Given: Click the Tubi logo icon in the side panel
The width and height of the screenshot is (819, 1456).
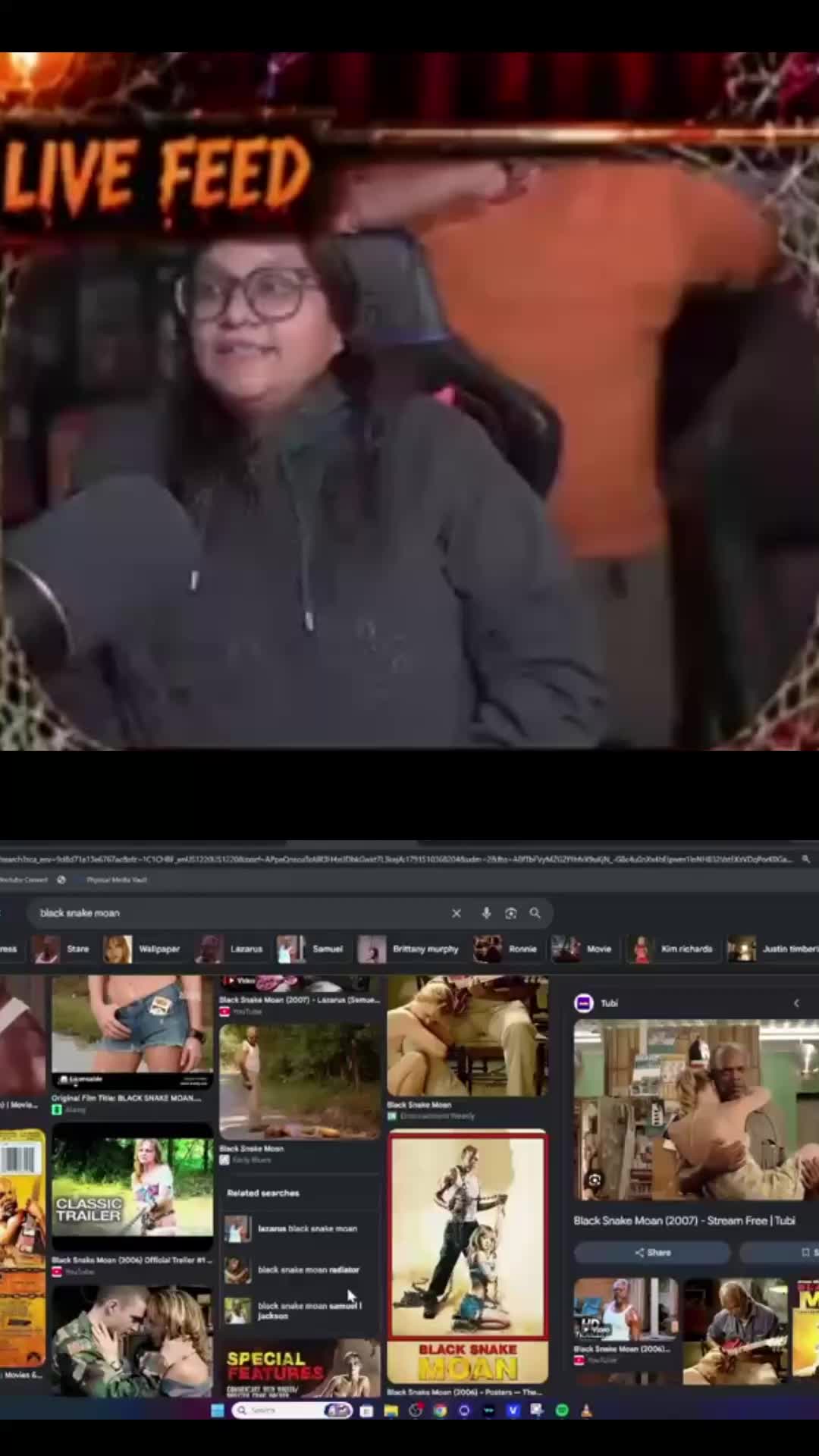Looking at the screenshot, I should (584, 1003).
